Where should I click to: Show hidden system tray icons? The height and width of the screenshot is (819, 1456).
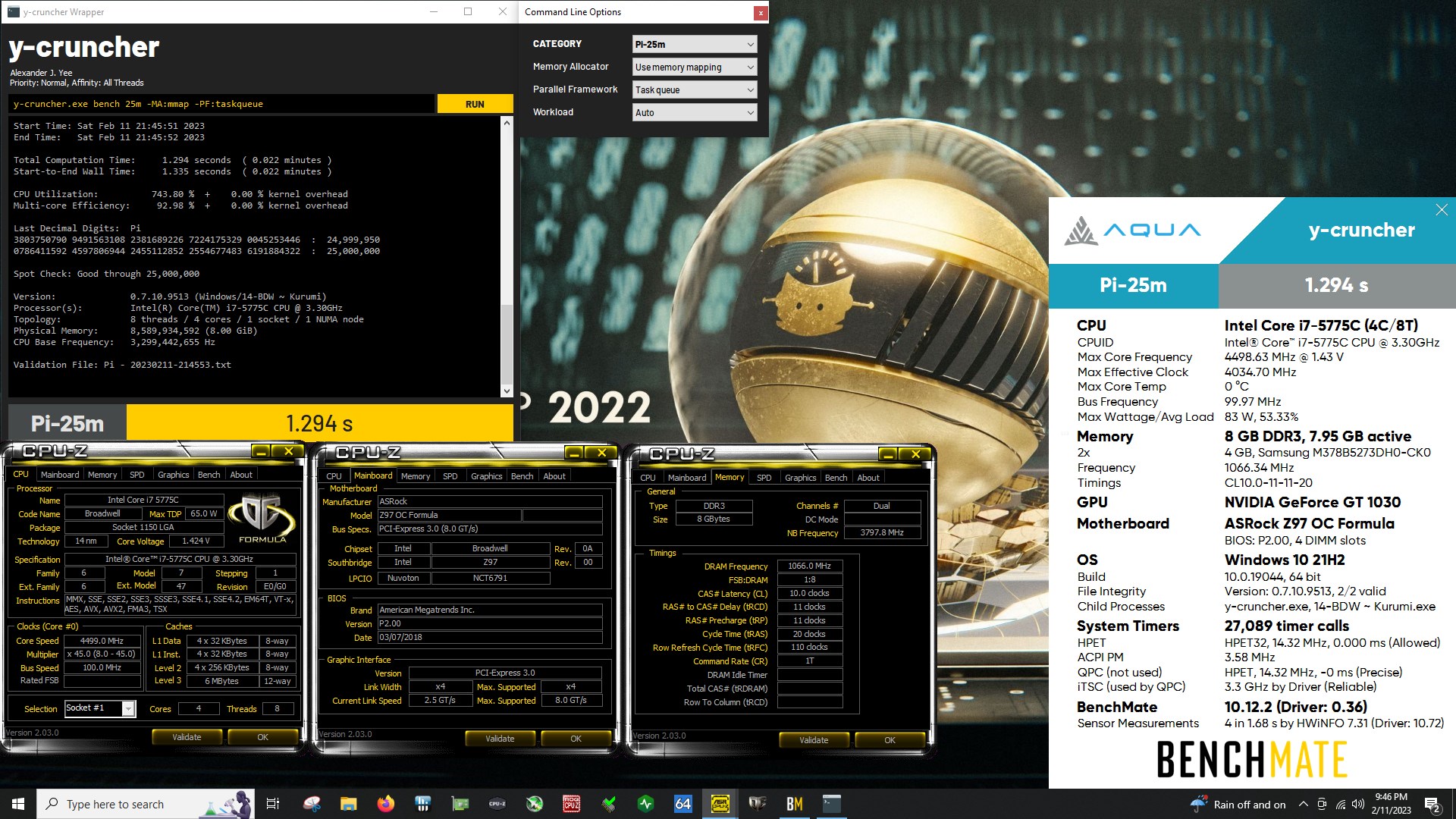pos(1303,805)
